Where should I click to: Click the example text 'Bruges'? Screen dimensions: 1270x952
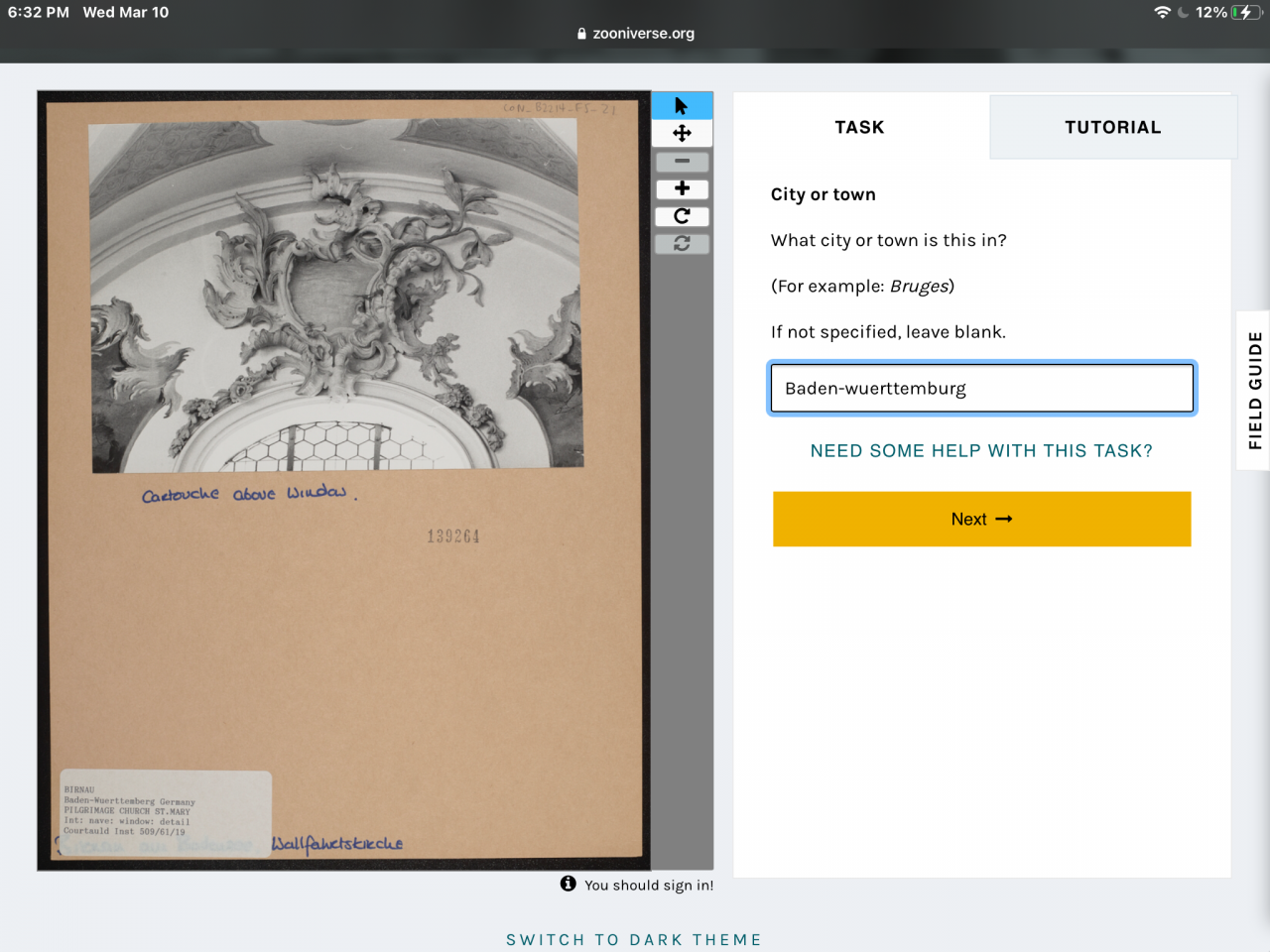point(919,287)
